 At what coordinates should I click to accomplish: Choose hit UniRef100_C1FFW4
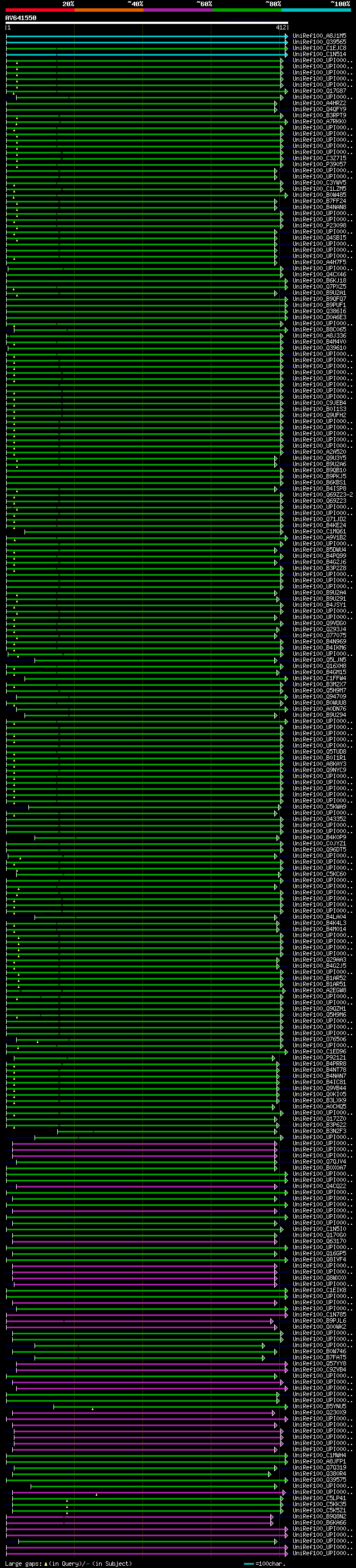tap(319, 678)
